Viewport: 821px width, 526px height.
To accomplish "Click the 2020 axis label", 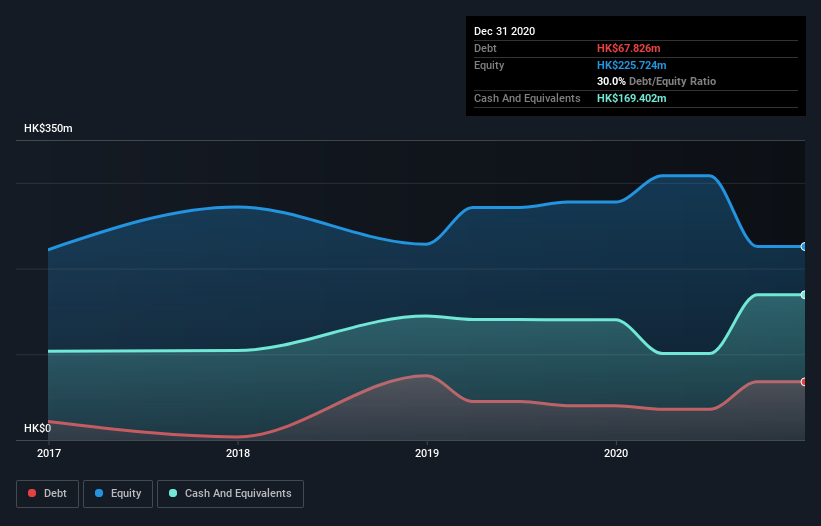I will [616, 453].
